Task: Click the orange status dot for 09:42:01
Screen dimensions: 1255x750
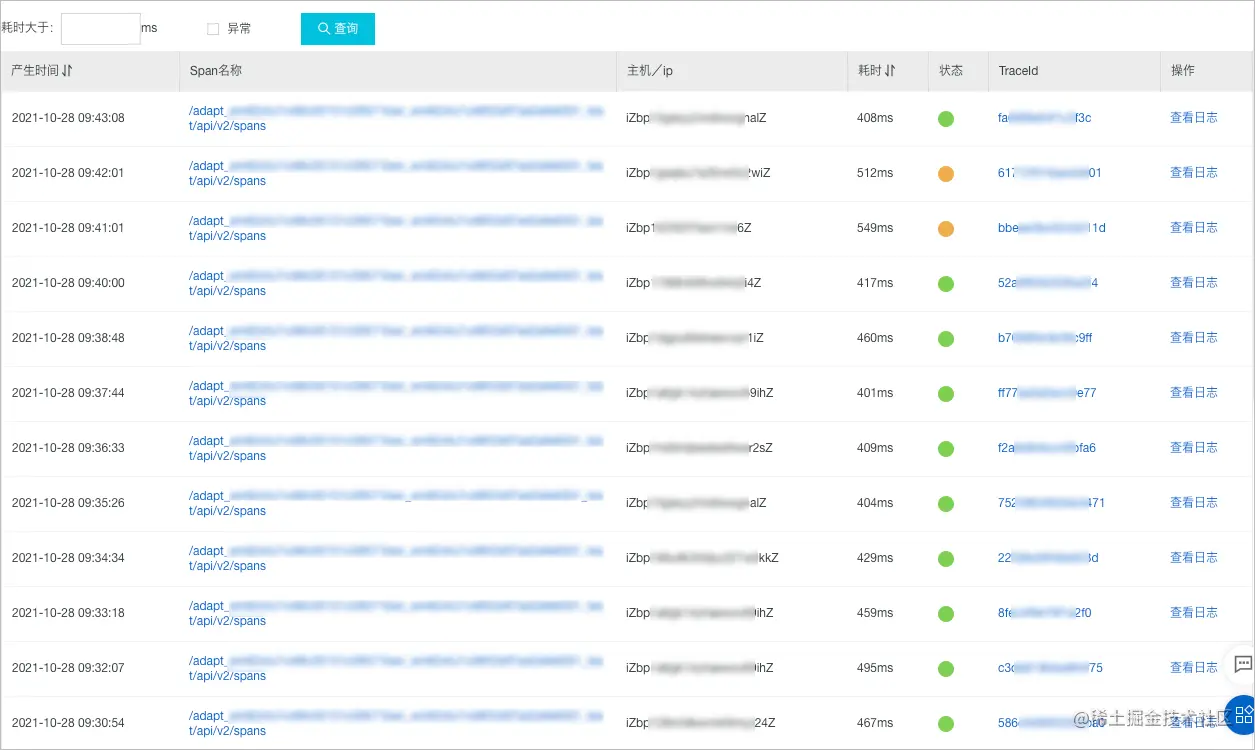Action: coord(946,174)
